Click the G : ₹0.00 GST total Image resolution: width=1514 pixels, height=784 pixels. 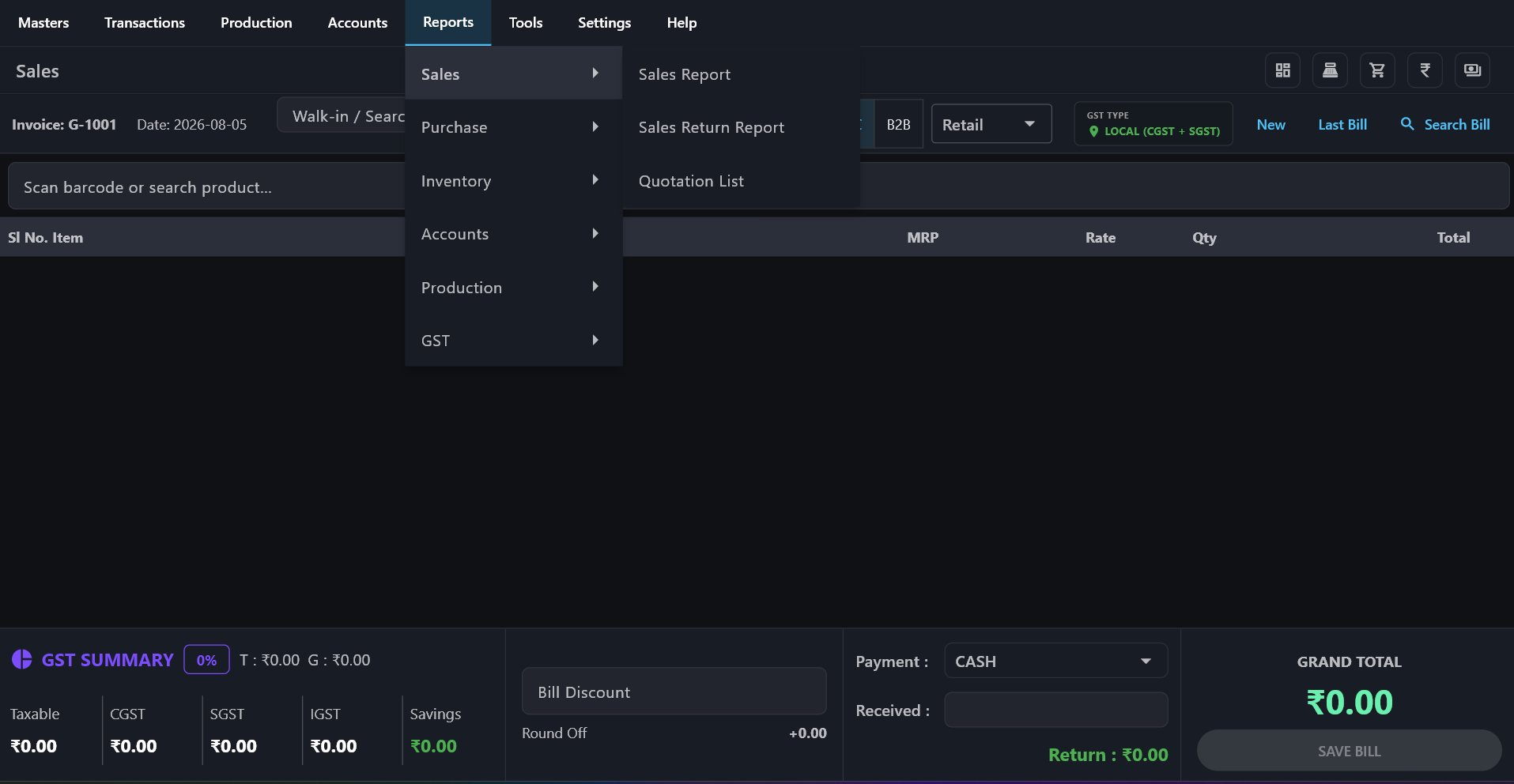tap(339, 659)
